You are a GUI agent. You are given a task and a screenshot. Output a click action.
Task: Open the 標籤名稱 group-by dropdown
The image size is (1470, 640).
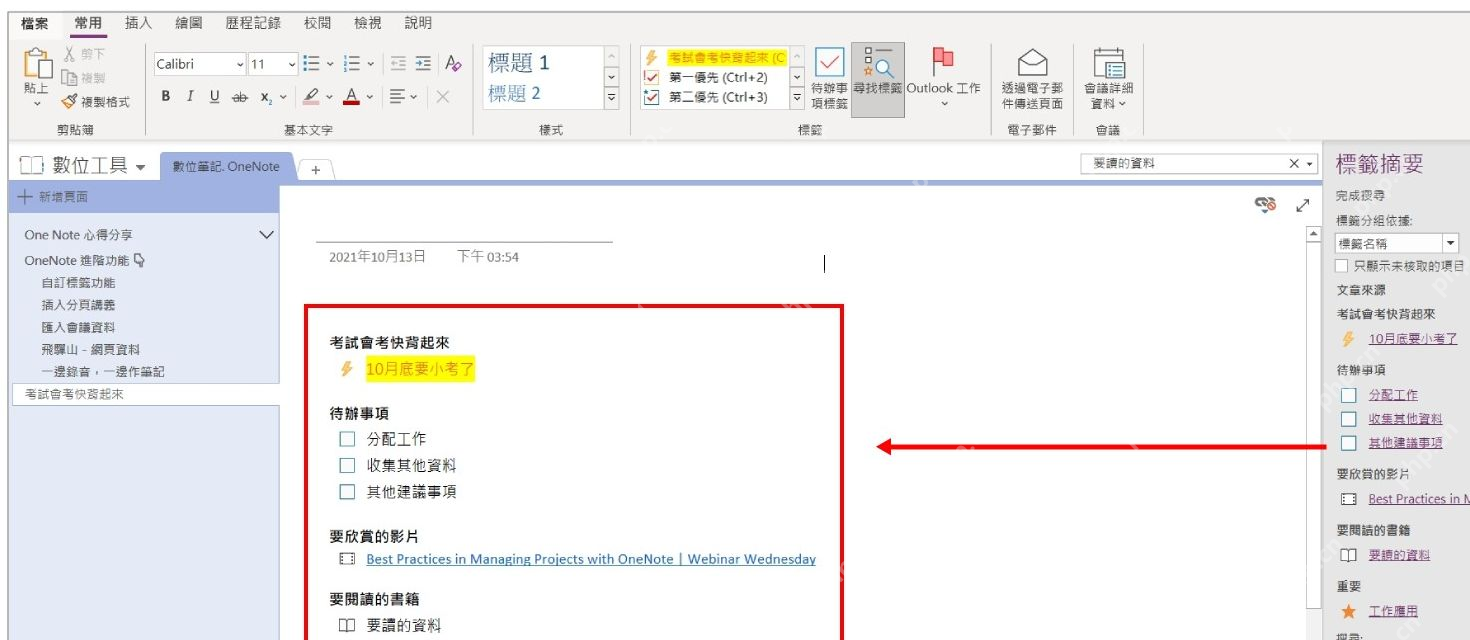pyautogui.click(x=1450, y=243)
